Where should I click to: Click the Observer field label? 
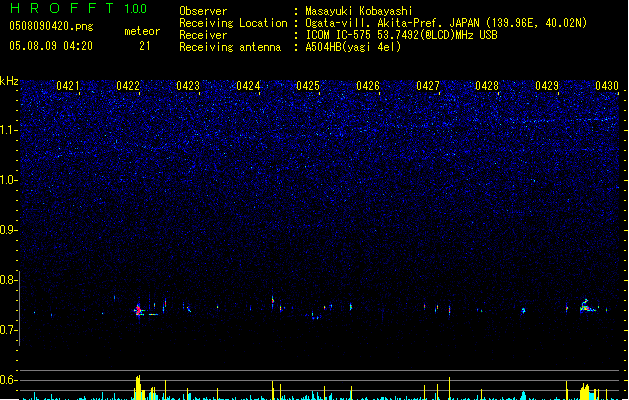click(x=203, y=11)
